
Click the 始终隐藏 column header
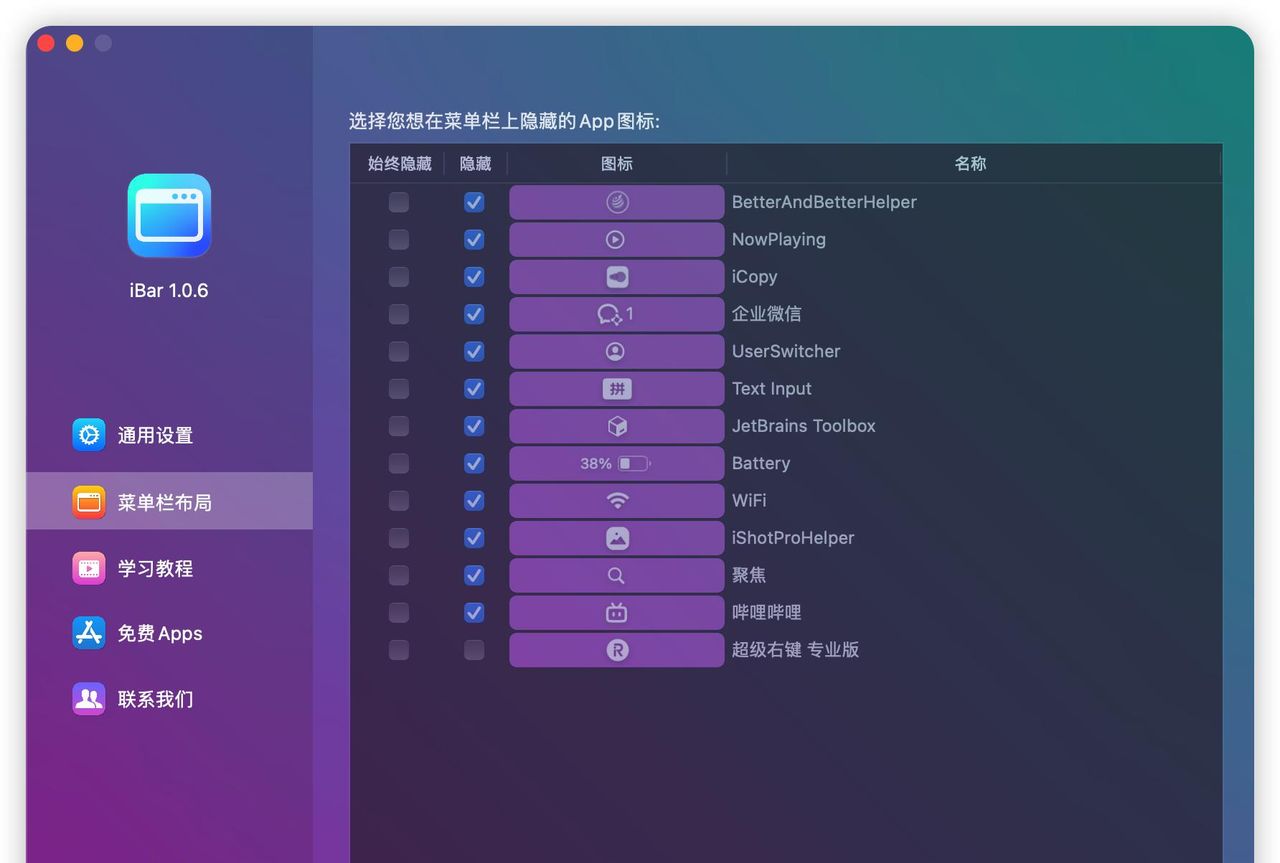pyautogui.click(x=399, y=164)
